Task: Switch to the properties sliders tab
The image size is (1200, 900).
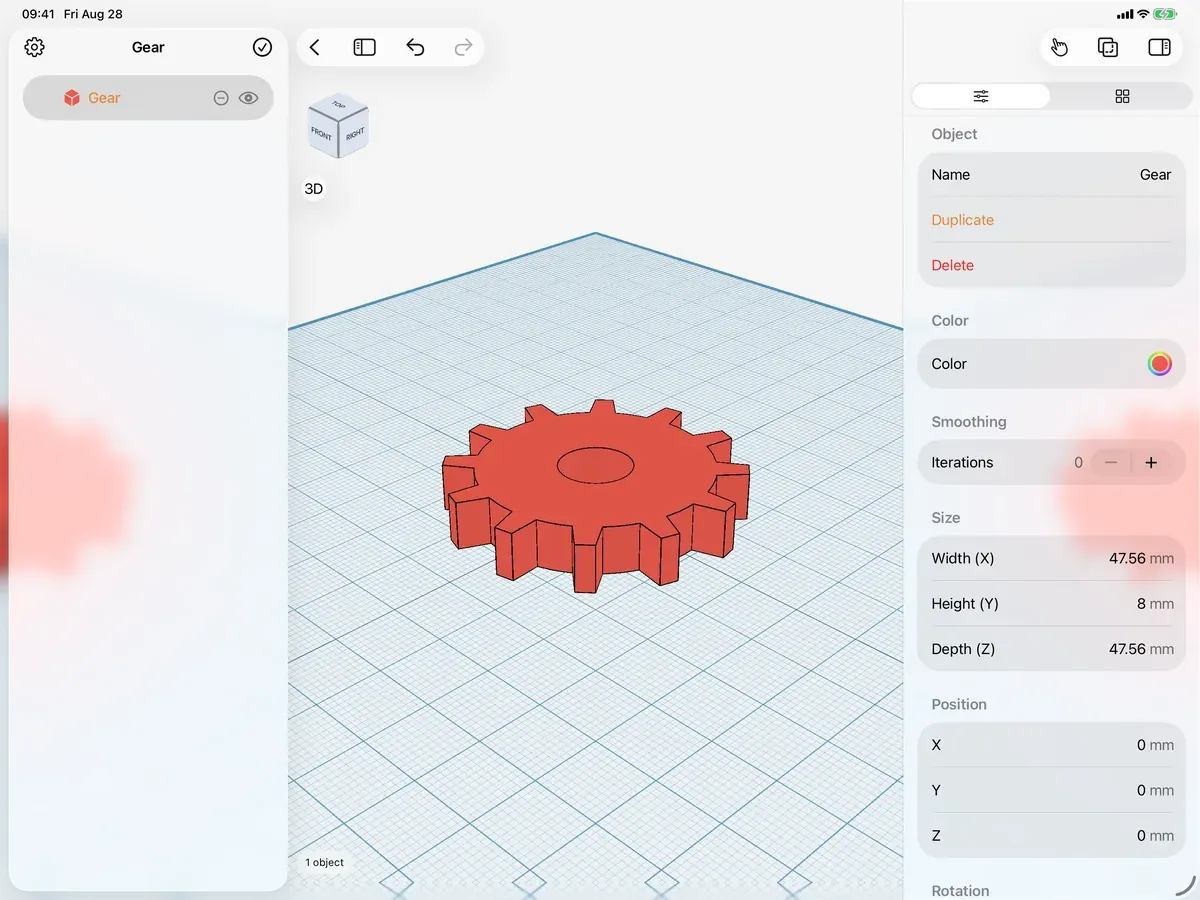Action: pos(981,96)
